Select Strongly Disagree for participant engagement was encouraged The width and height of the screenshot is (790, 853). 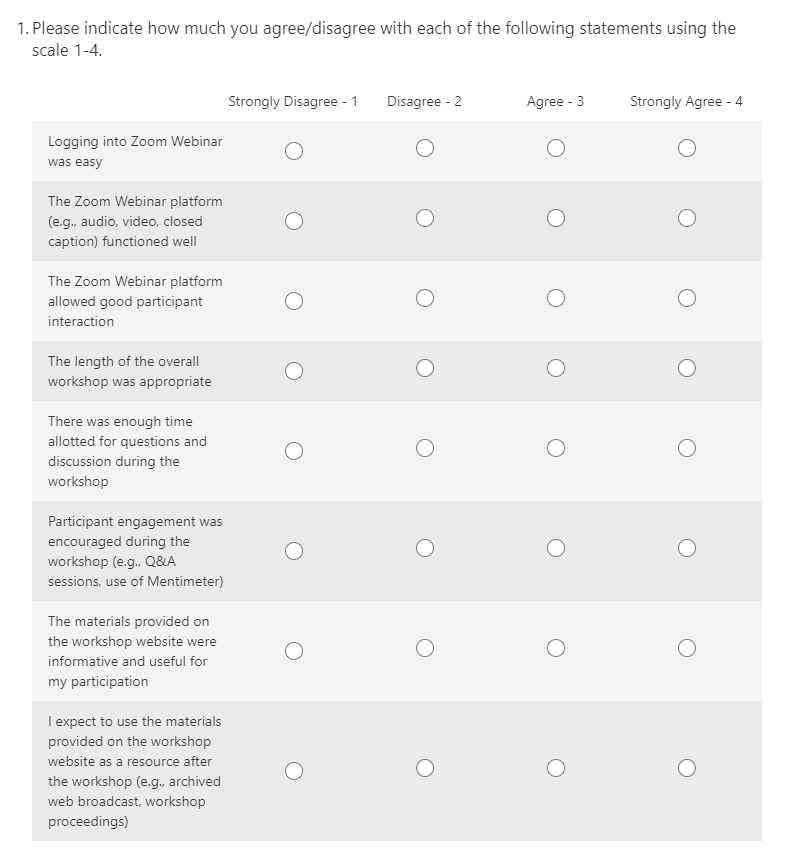[x=293, y=550]
